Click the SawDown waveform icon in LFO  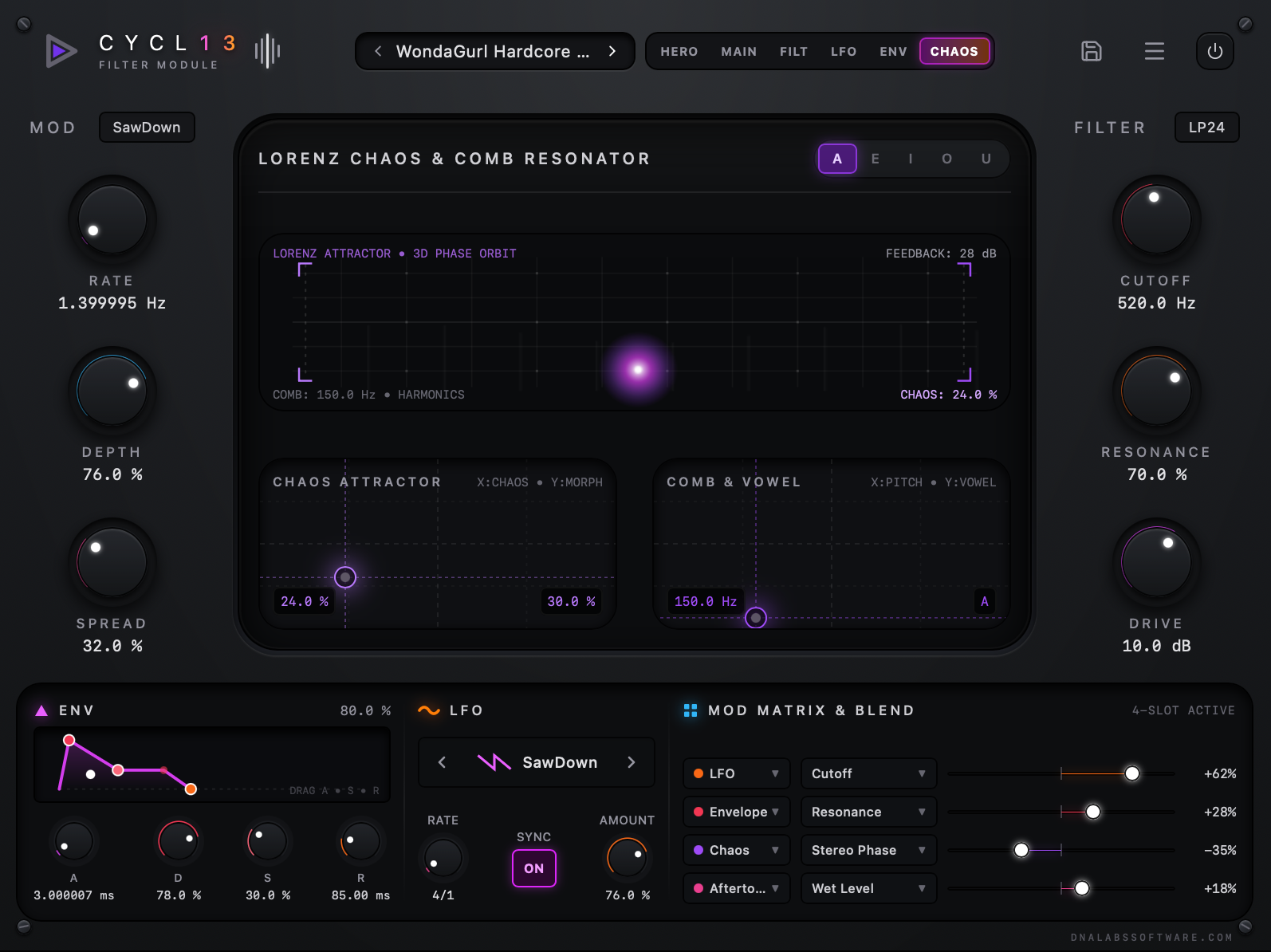point(494,762)
